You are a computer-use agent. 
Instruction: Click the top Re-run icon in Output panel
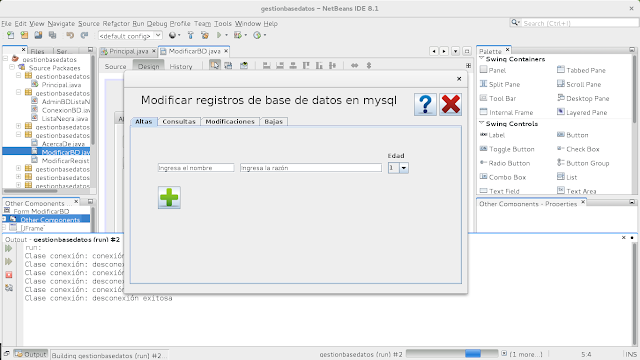point(9,249)
